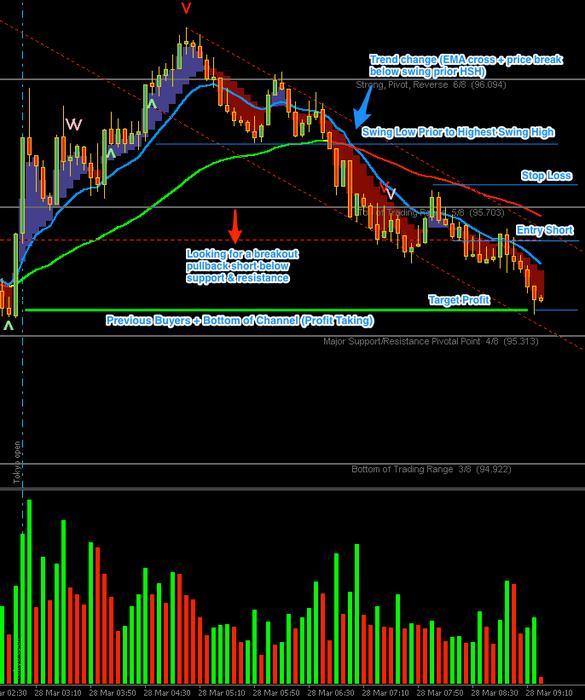Click the 'Stop Loss' label
The image size is (585, 700).
coord(546,175)
